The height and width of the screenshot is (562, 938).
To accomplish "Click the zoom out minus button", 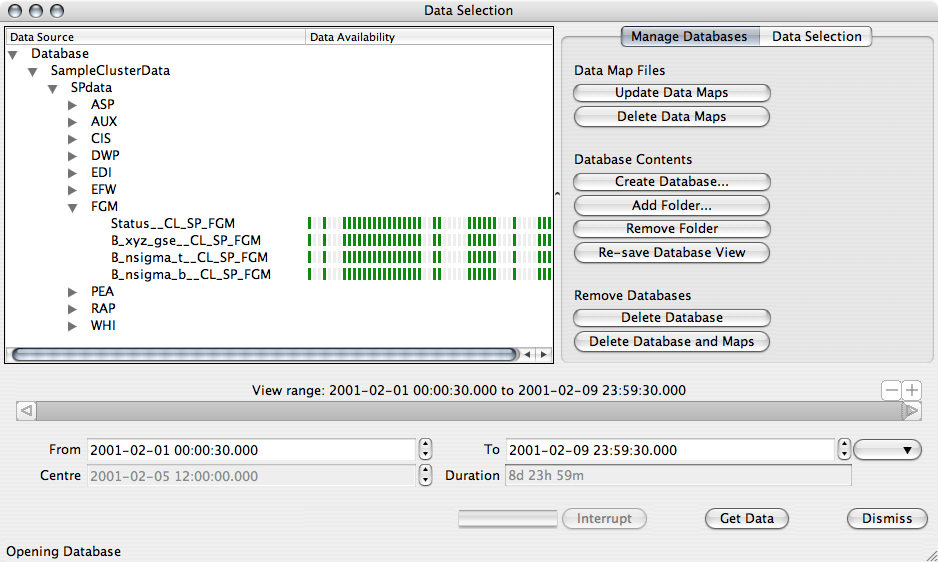I will (x=891, y=390).
